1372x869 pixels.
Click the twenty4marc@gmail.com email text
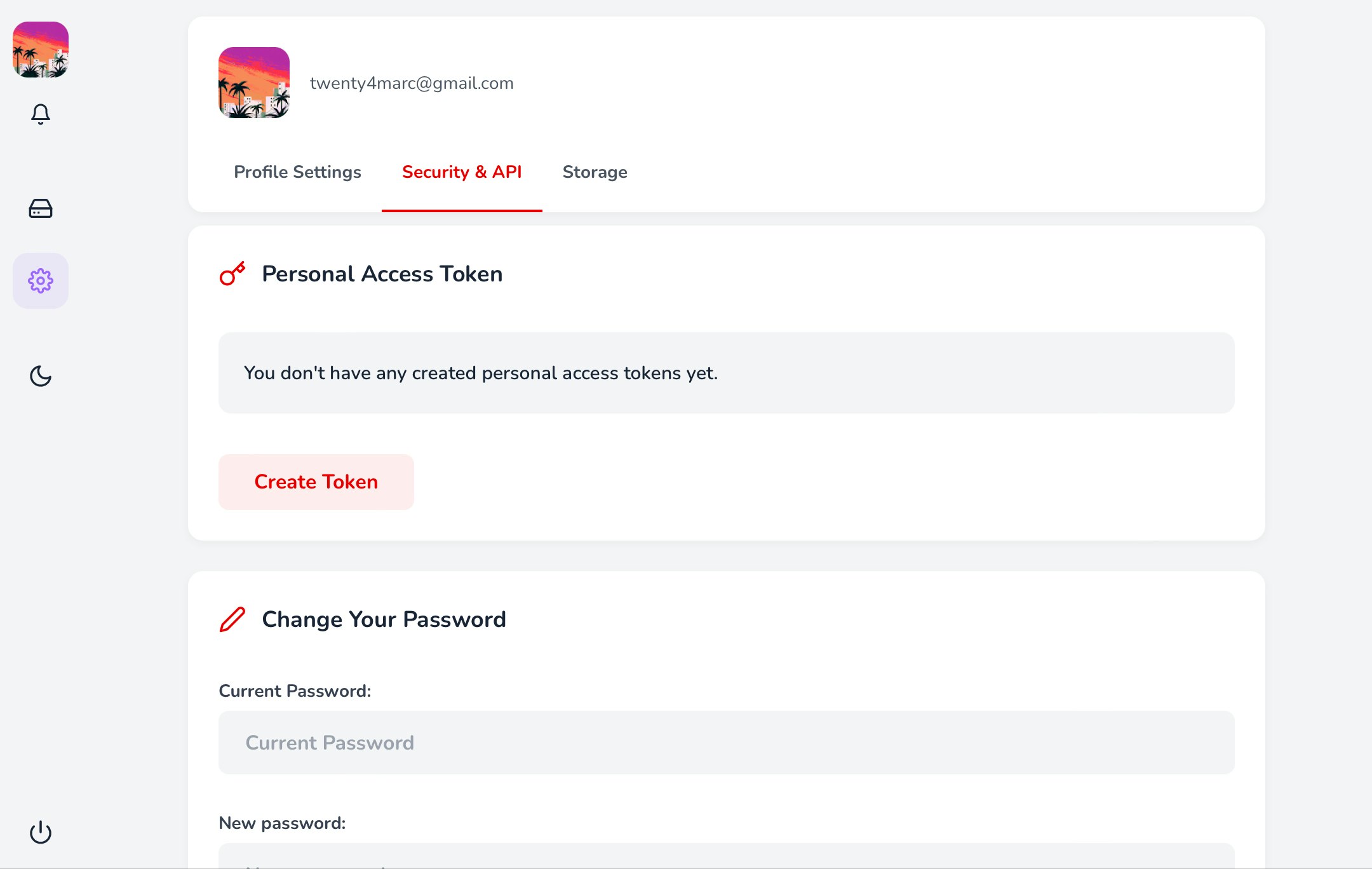point(412,83)
